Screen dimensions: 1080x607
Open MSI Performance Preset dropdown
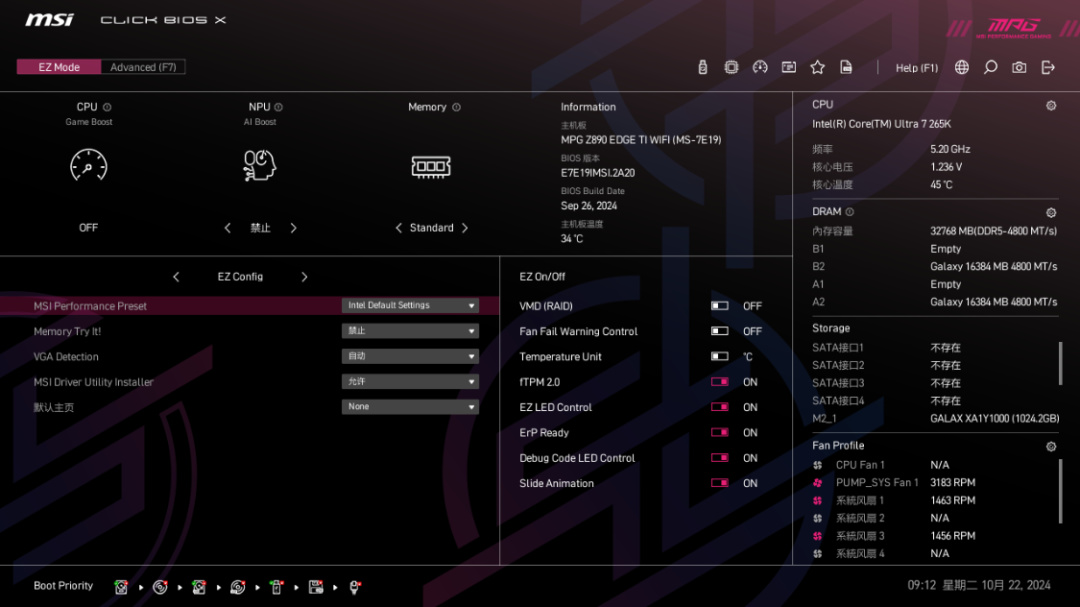(x=410, y=305)
